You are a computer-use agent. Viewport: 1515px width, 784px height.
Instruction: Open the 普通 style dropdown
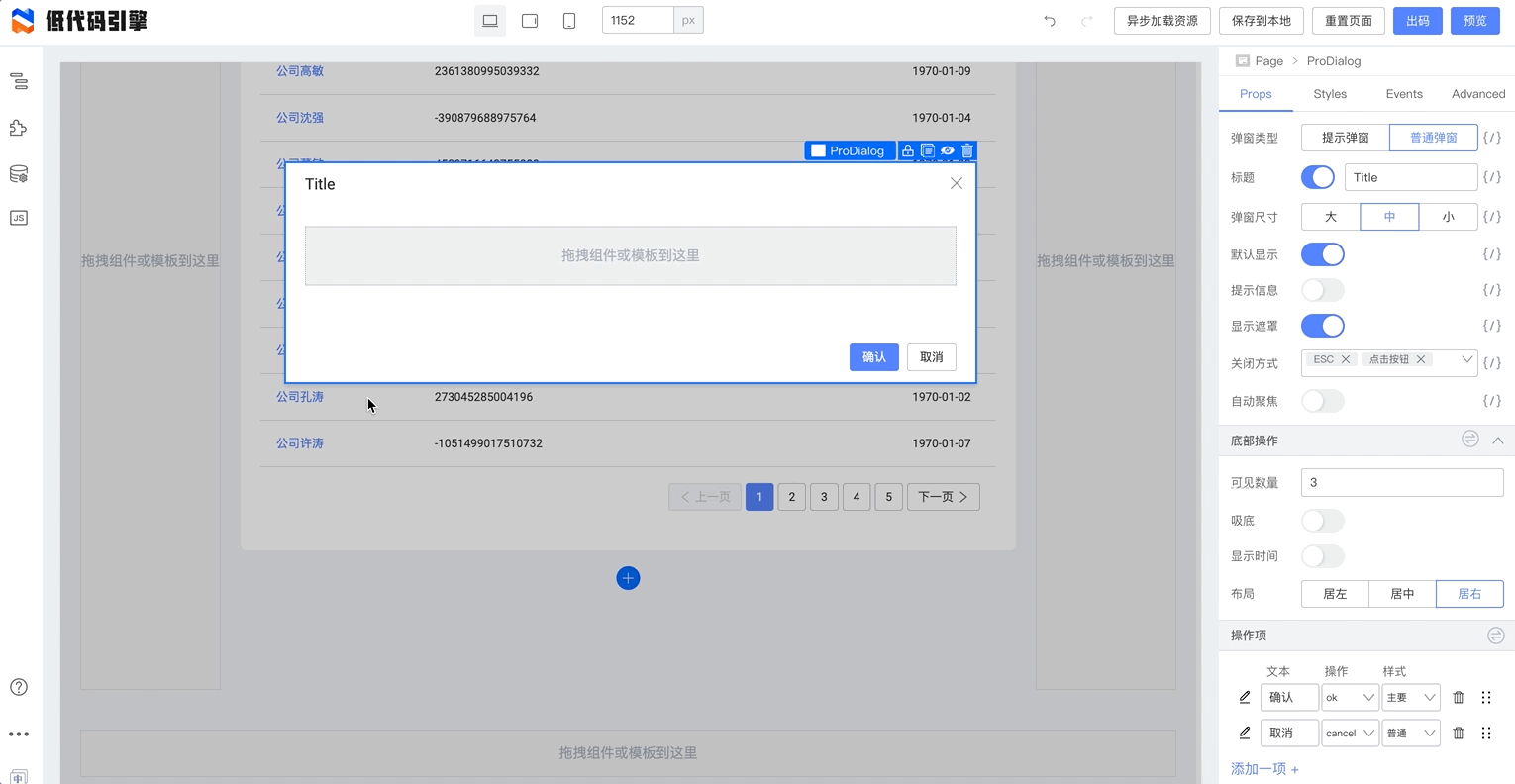click(x=1411, y=734)
